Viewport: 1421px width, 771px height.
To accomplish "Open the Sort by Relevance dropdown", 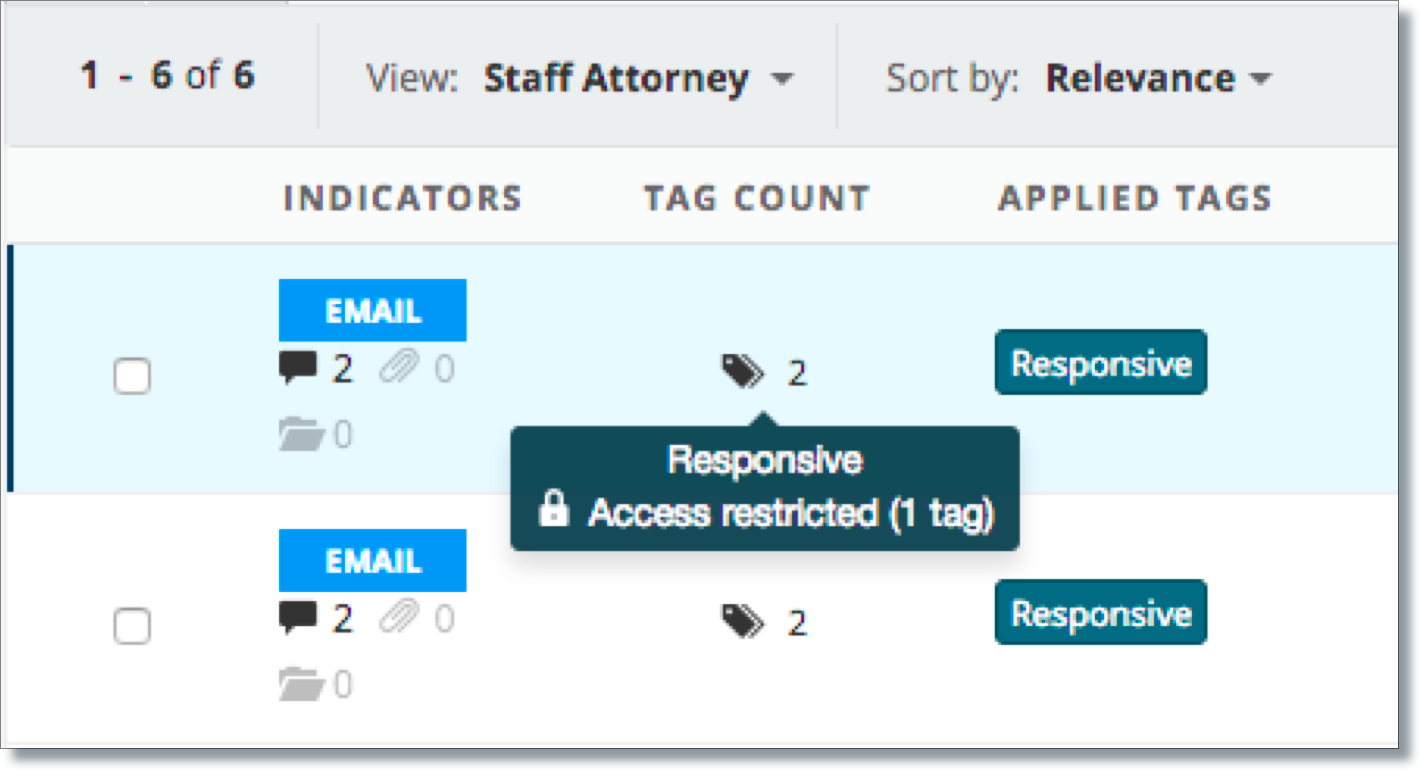I will pos(1158,78).
